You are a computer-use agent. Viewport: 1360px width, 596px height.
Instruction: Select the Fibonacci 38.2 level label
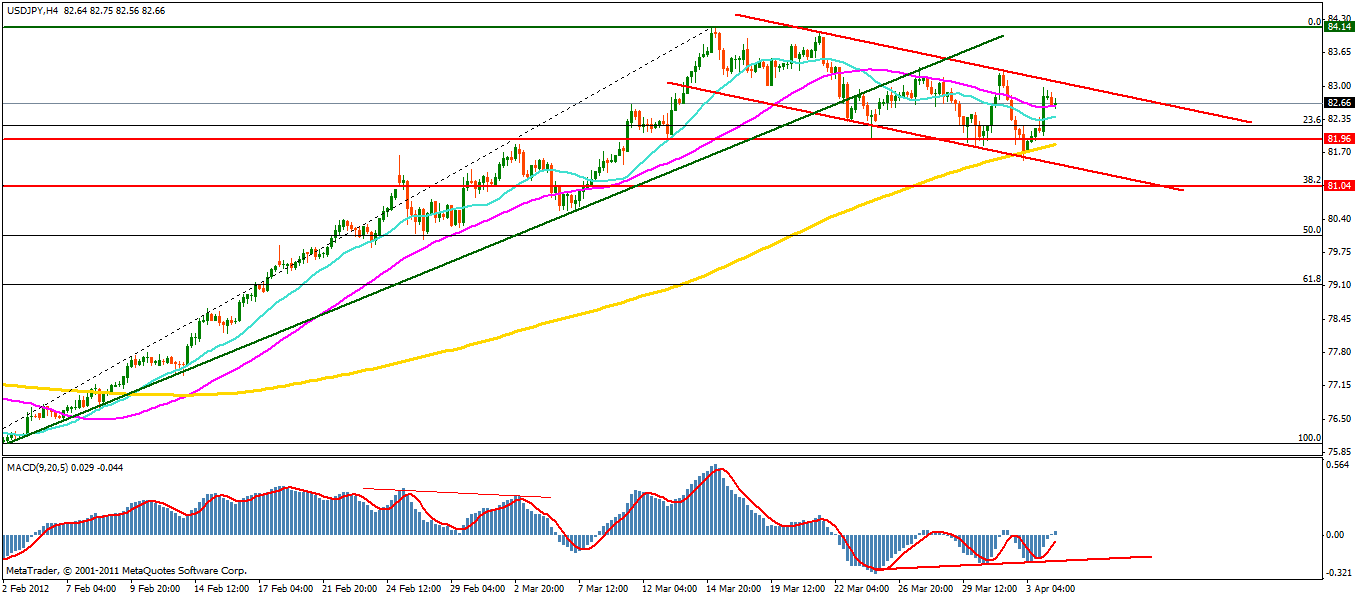click(x=1310, y=180)
